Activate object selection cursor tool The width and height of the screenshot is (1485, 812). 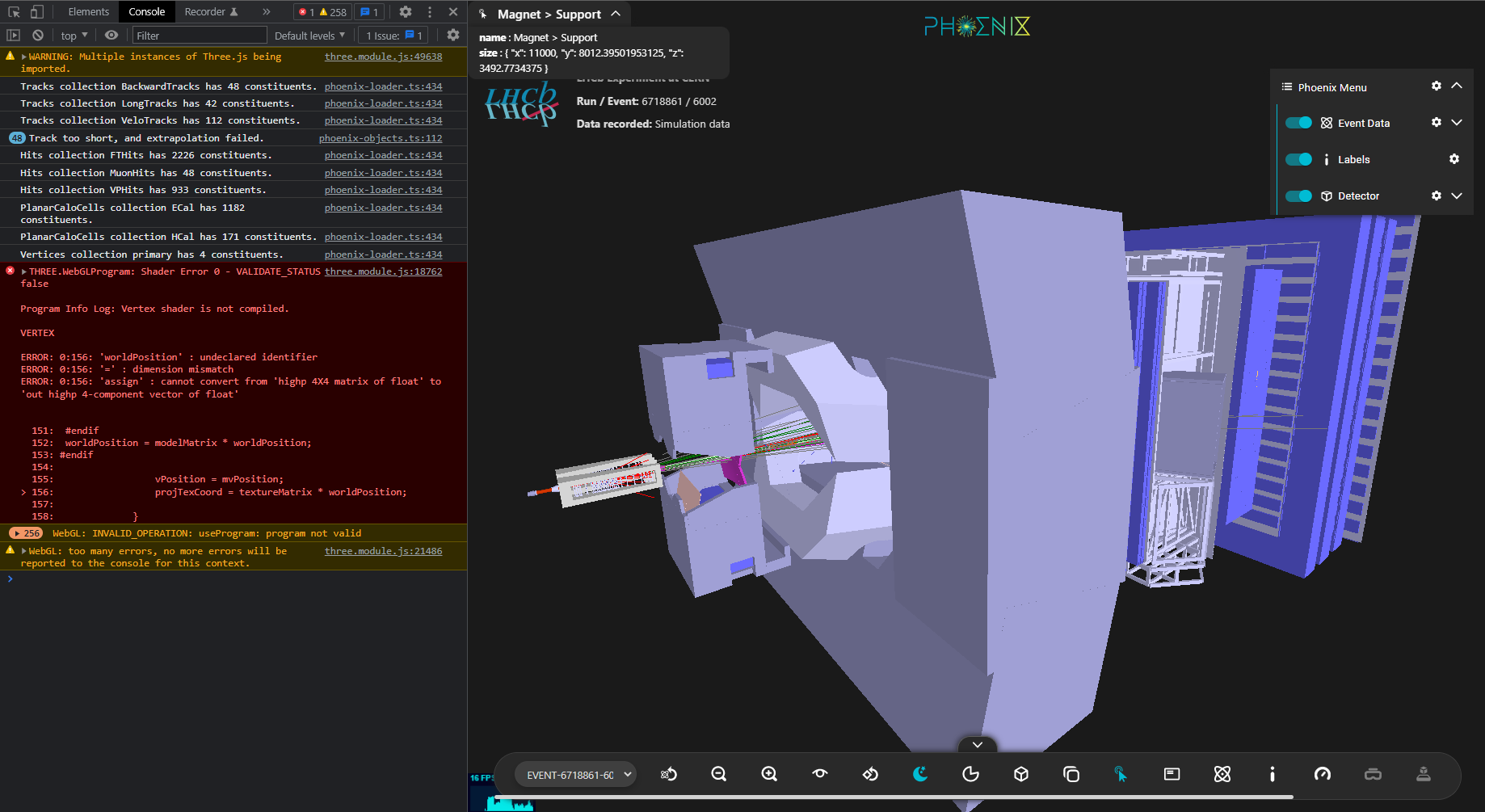[x=1121, y=773]
